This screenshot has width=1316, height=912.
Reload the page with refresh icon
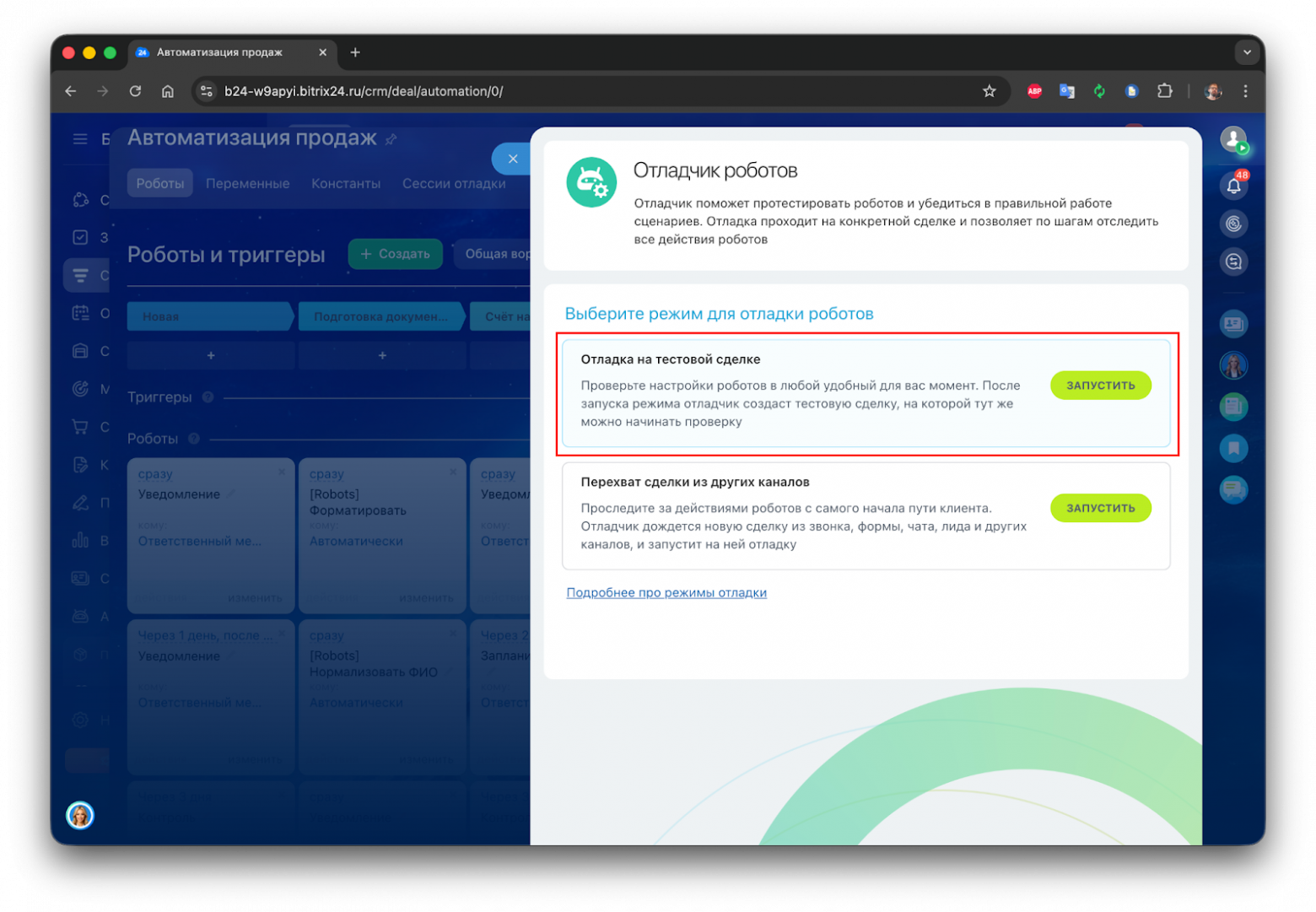click(x=135, y=91)
